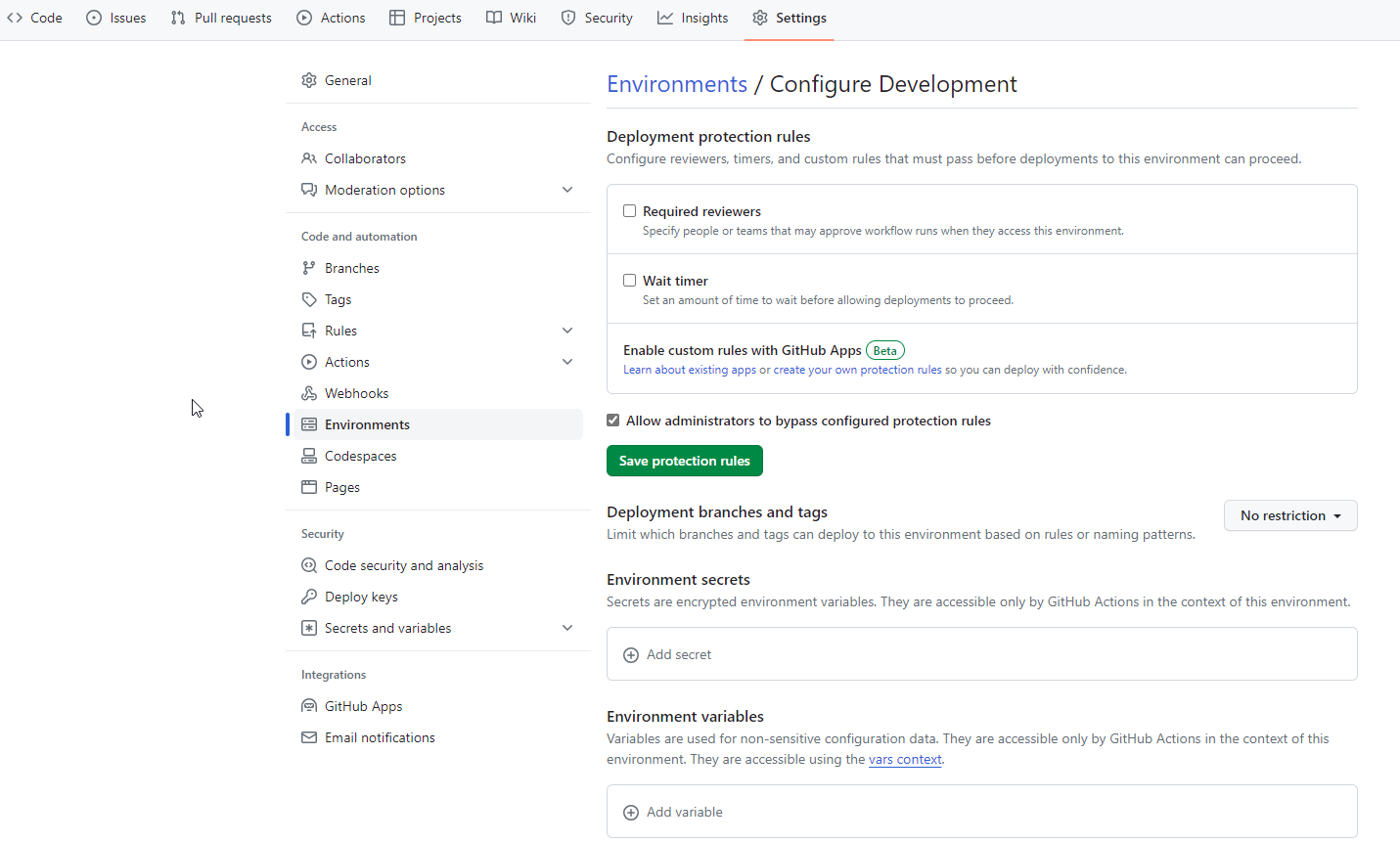This screenshot has width=1400, height=843.
Task: Click the Security tab shield icon
Action: click(568, 18)
